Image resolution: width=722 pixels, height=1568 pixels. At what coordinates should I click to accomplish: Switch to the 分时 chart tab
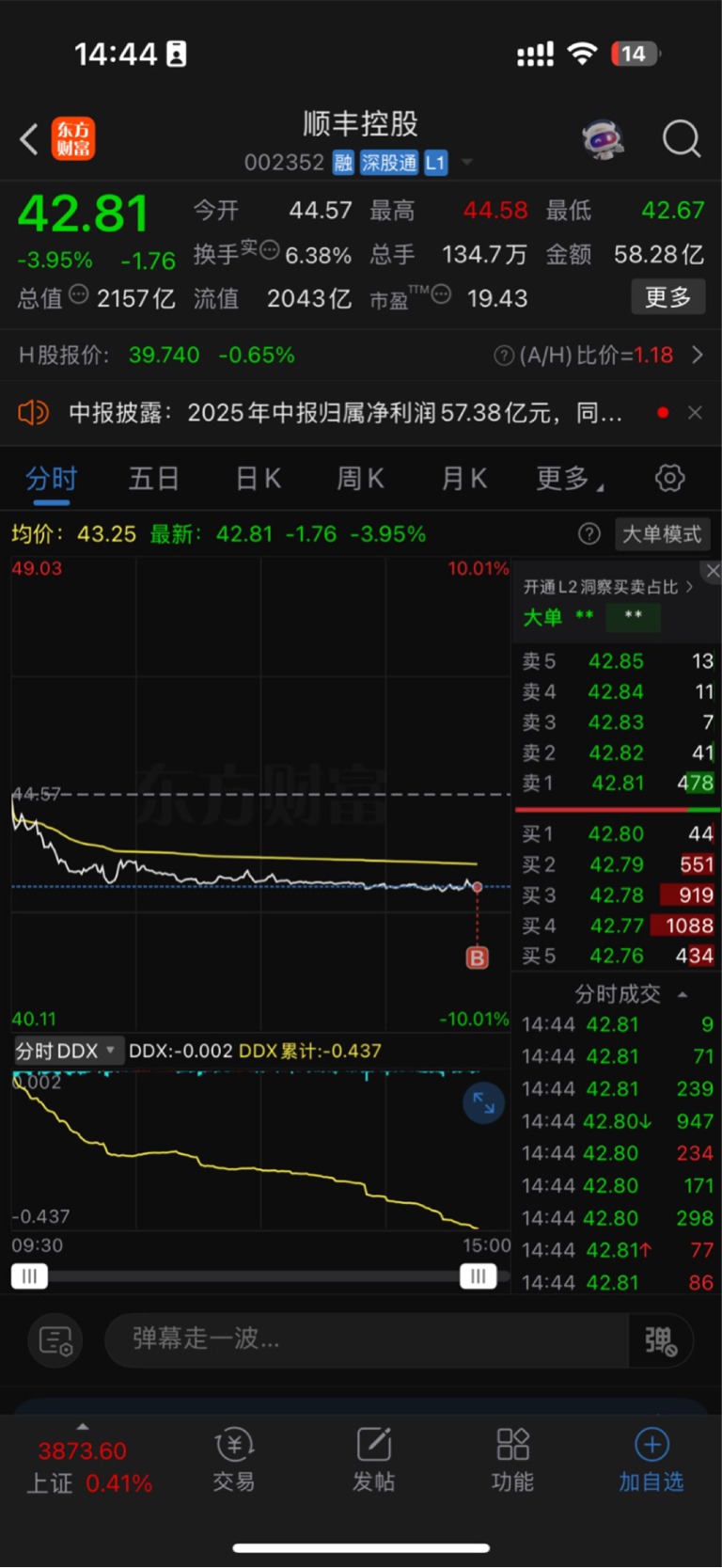[x=51, y=479]
